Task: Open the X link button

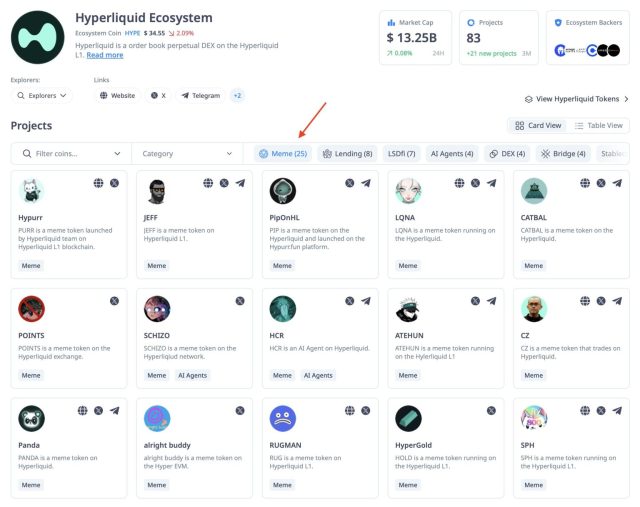Action: 158,96
